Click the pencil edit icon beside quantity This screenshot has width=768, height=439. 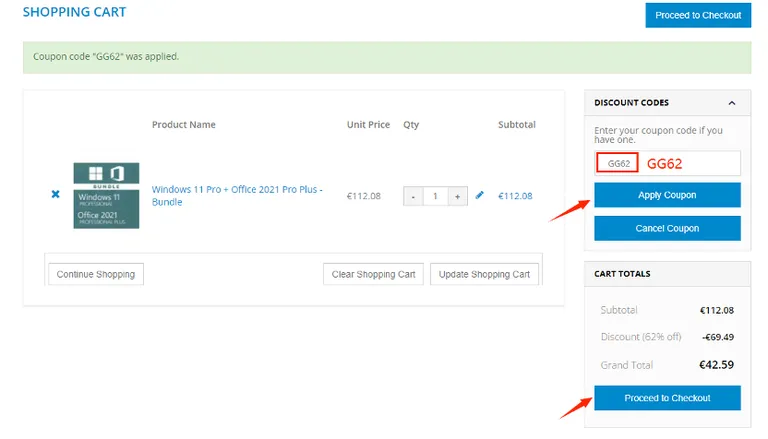coord(480,195)
